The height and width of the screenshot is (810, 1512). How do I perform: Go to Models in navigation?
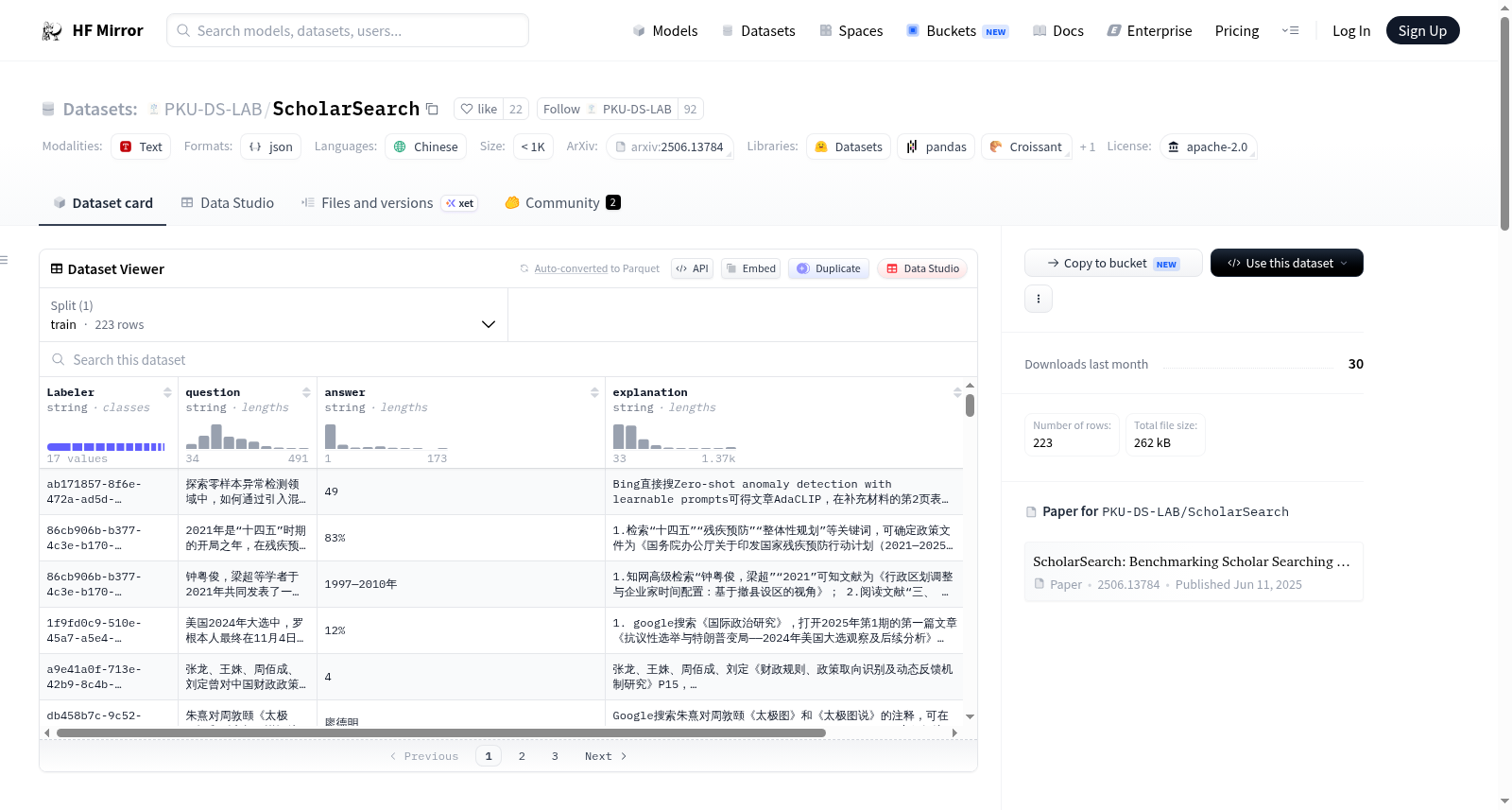pyautogui.click(x=664, y=30)
